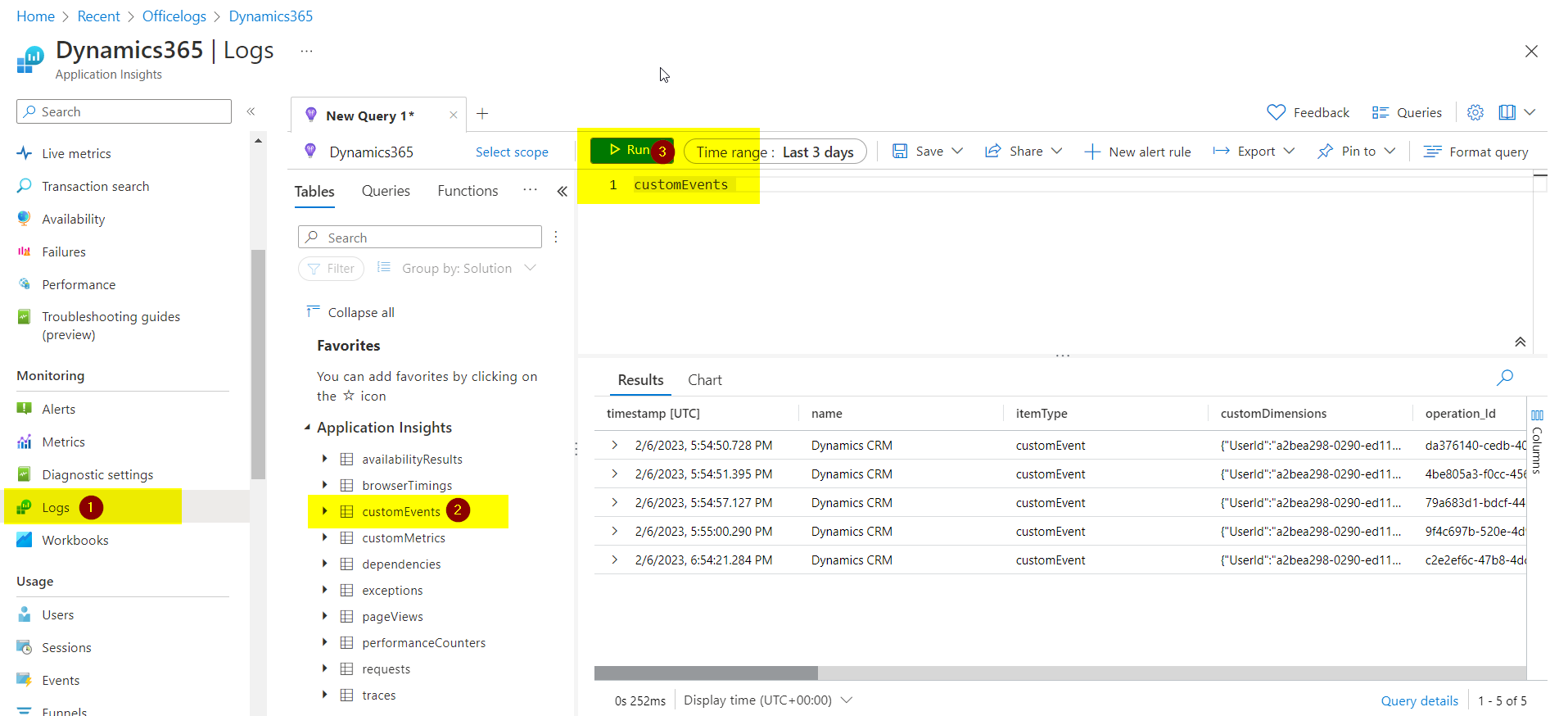Open Logs in the sidebar
1568x716 pixels.
[x=55, y=508]
